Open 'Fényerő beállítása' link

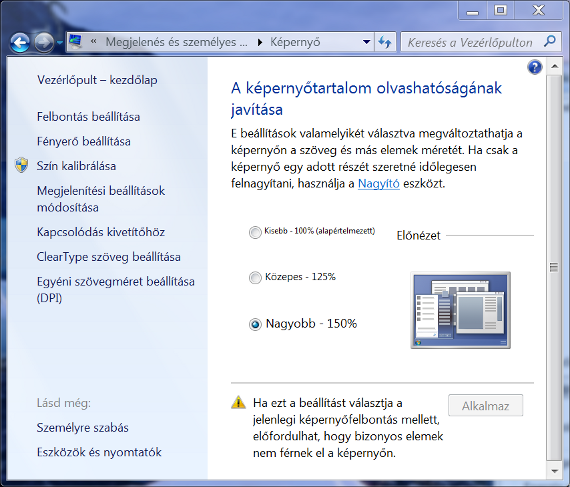coord(84,141)
